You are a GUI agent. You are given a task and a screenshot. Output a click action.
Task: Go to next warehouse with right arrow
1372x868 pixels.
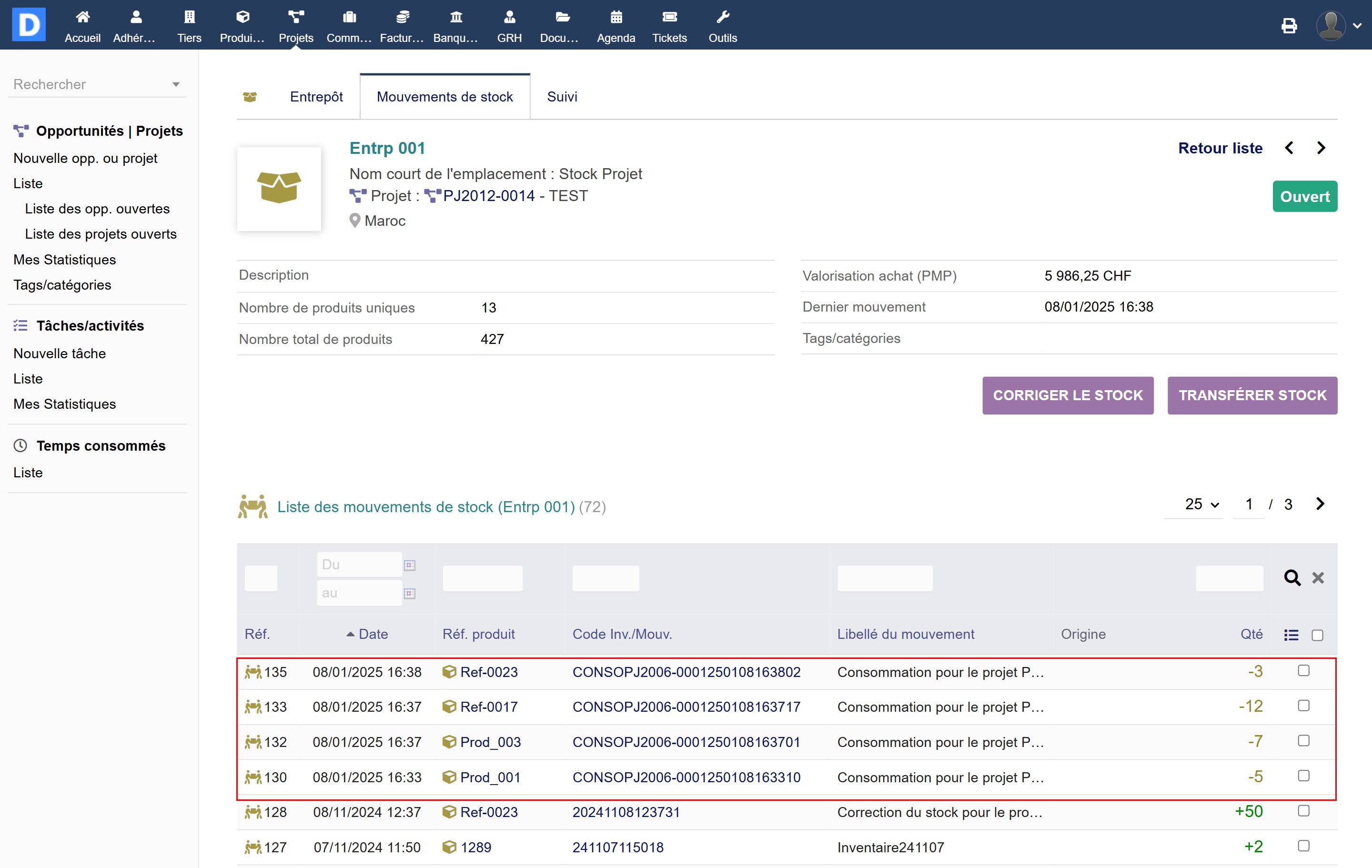[1322, 148]
